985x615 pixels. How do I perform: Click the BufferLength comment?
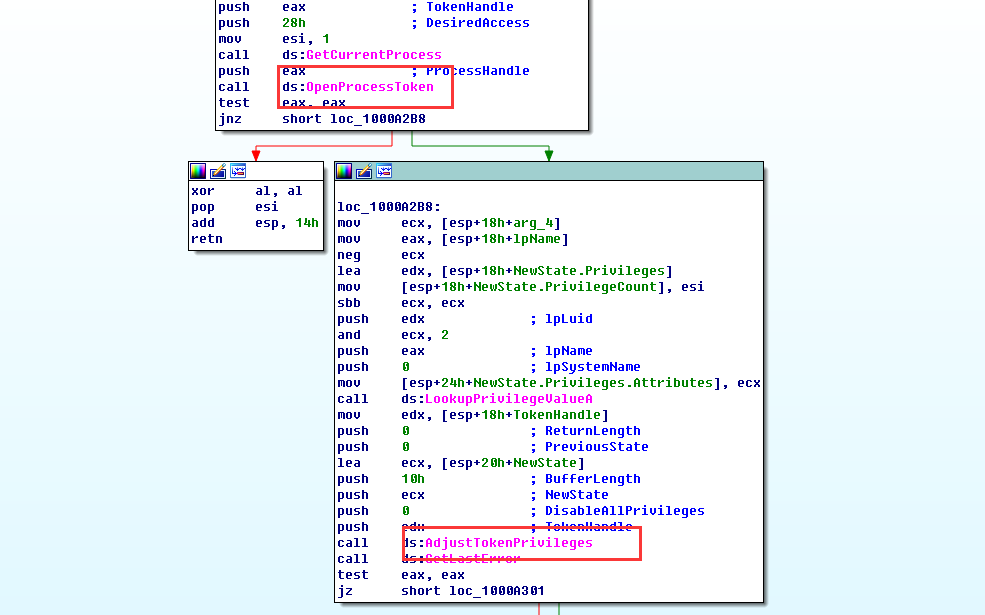coord(592,479)
